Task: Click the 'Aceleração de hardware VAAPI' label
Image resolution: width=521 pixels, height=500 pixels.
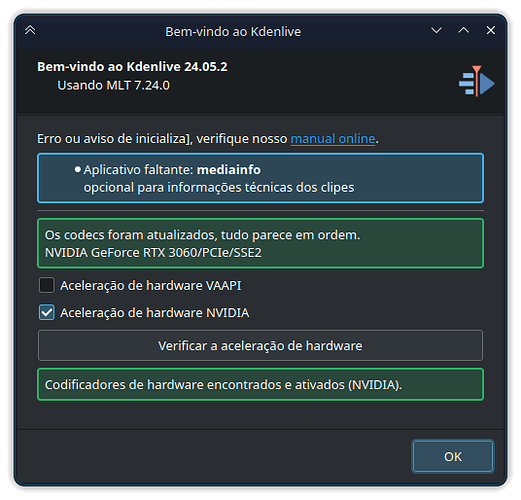Action: click(x=150, y=286)
